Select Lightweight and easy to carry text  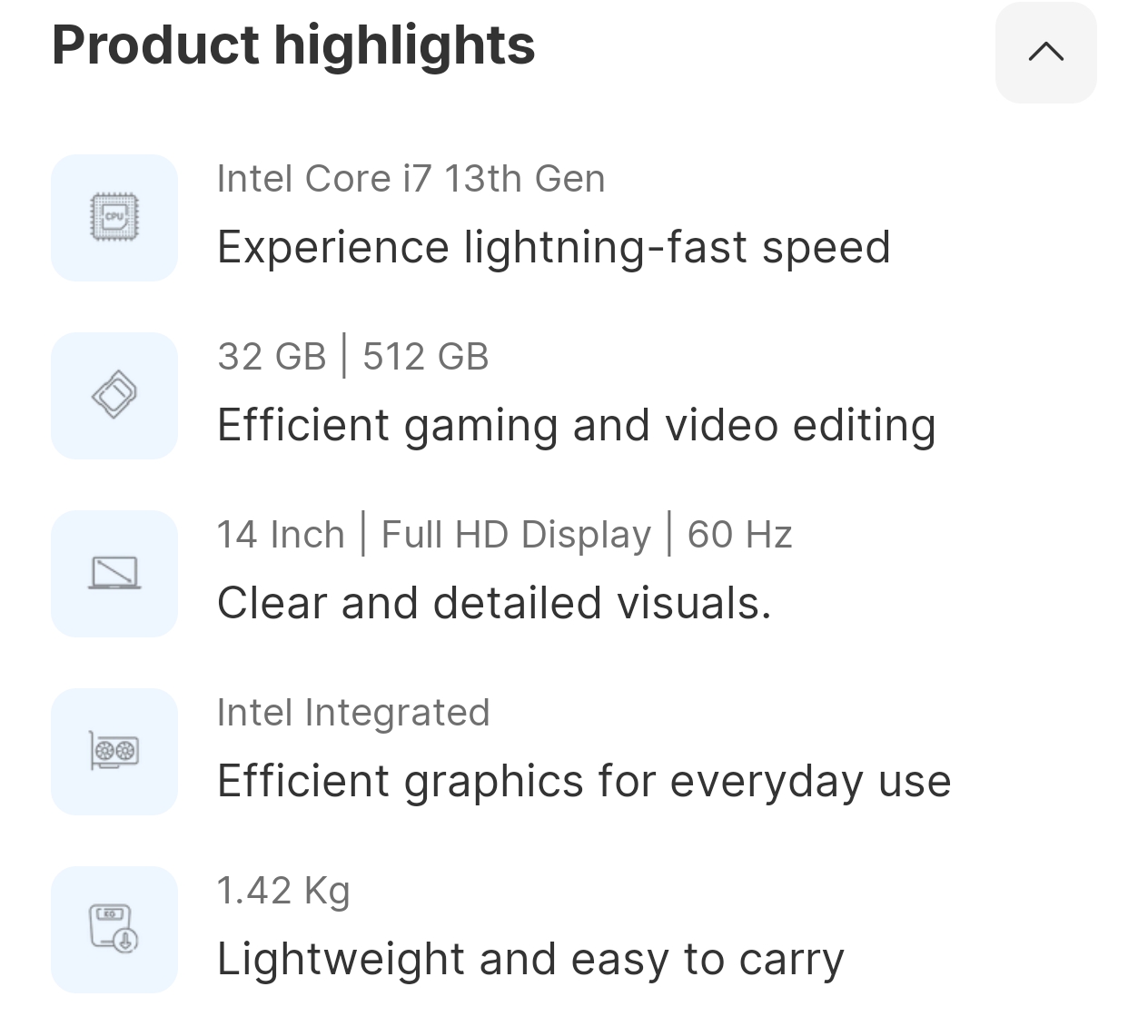(x=530, y=958)
